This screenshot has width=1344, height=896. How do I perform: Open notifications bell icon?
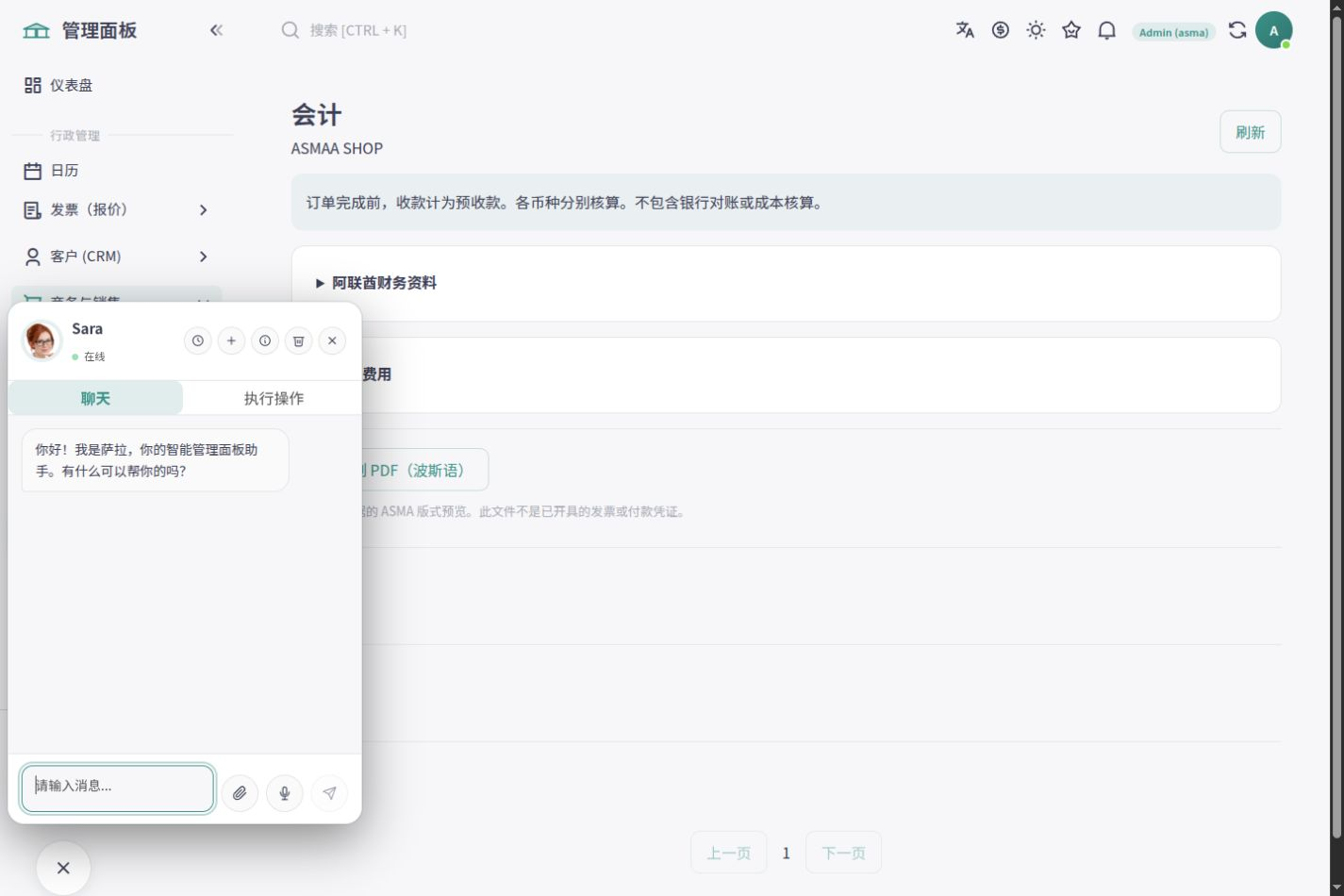tap(1107, 30)
